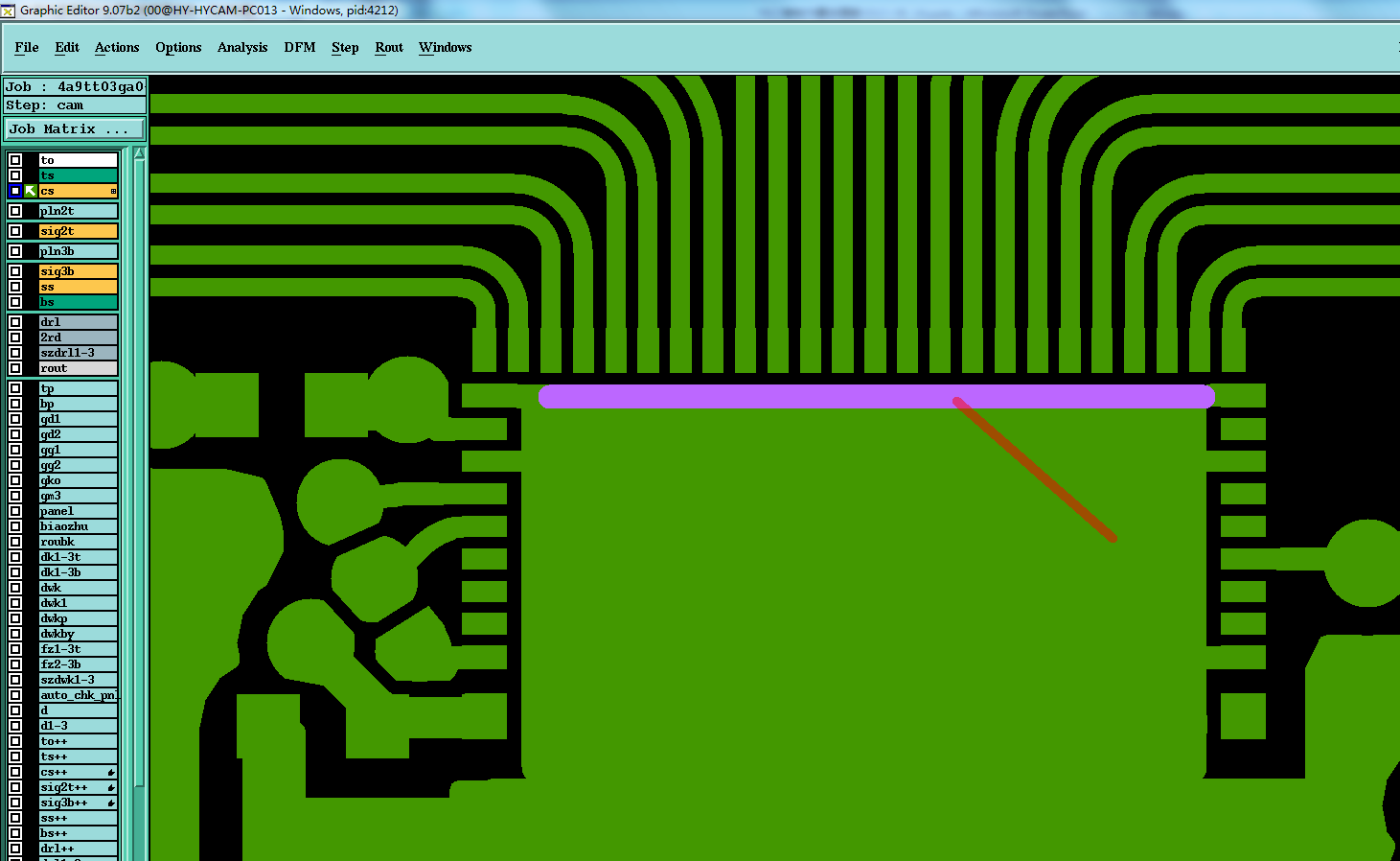Click the layer list scroll-up arrow
Viewport: 1400px width, 861px height.
(140, 153)
